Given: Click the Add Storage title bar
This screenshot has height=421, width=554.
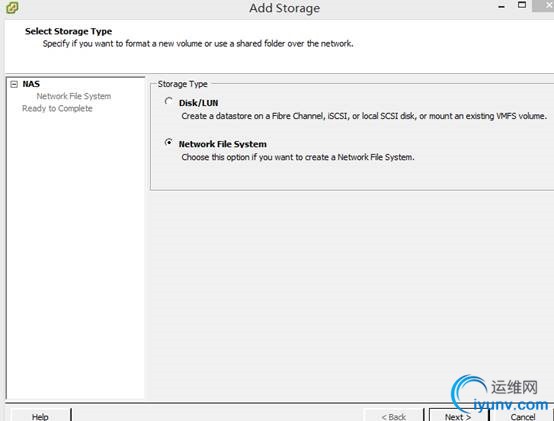Looking at the screenshot, I should [x=284, y=8].
